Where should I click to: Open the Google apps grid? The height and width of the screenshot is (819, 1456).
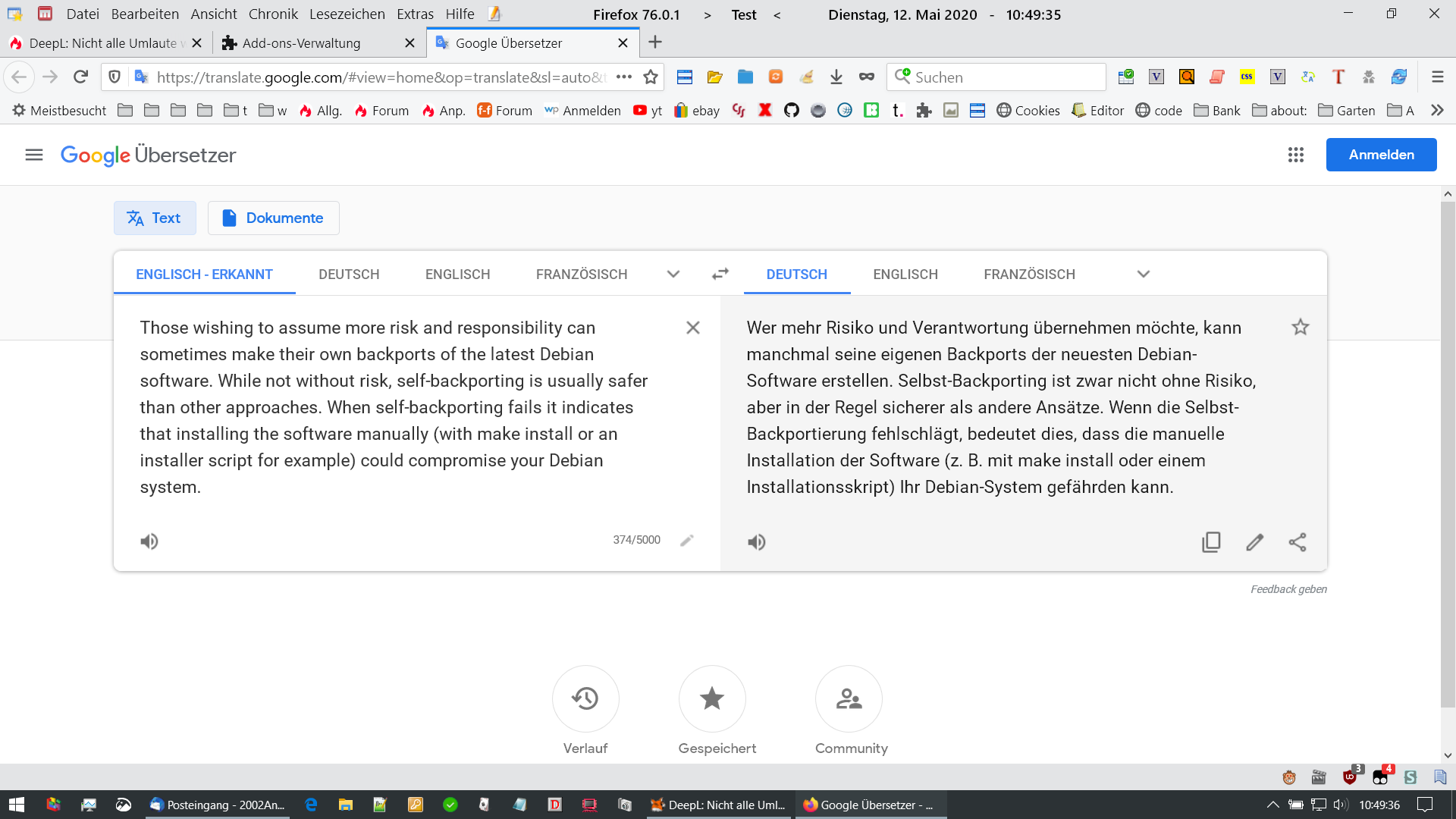pyautogui.click(x=1296, y=155)
